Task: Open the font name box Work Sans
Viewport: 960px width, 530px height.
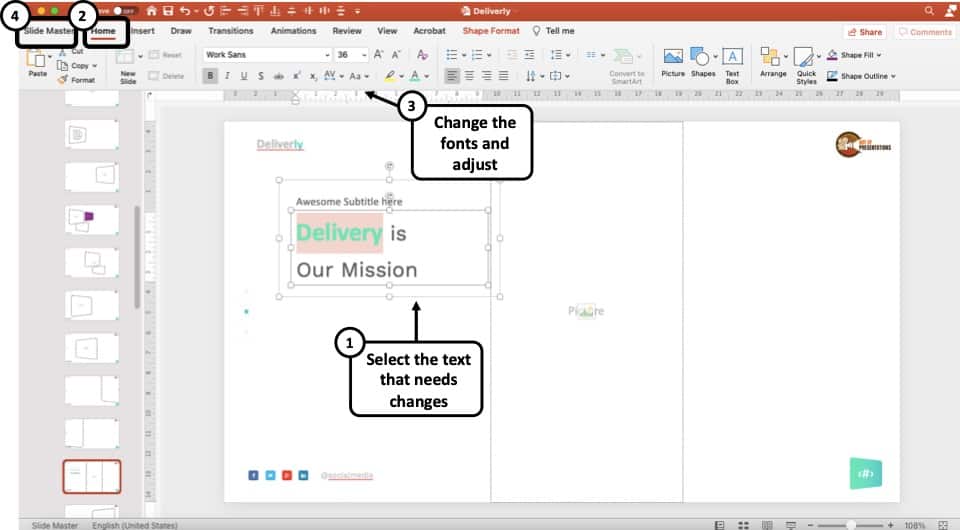Action: [267, 54]
